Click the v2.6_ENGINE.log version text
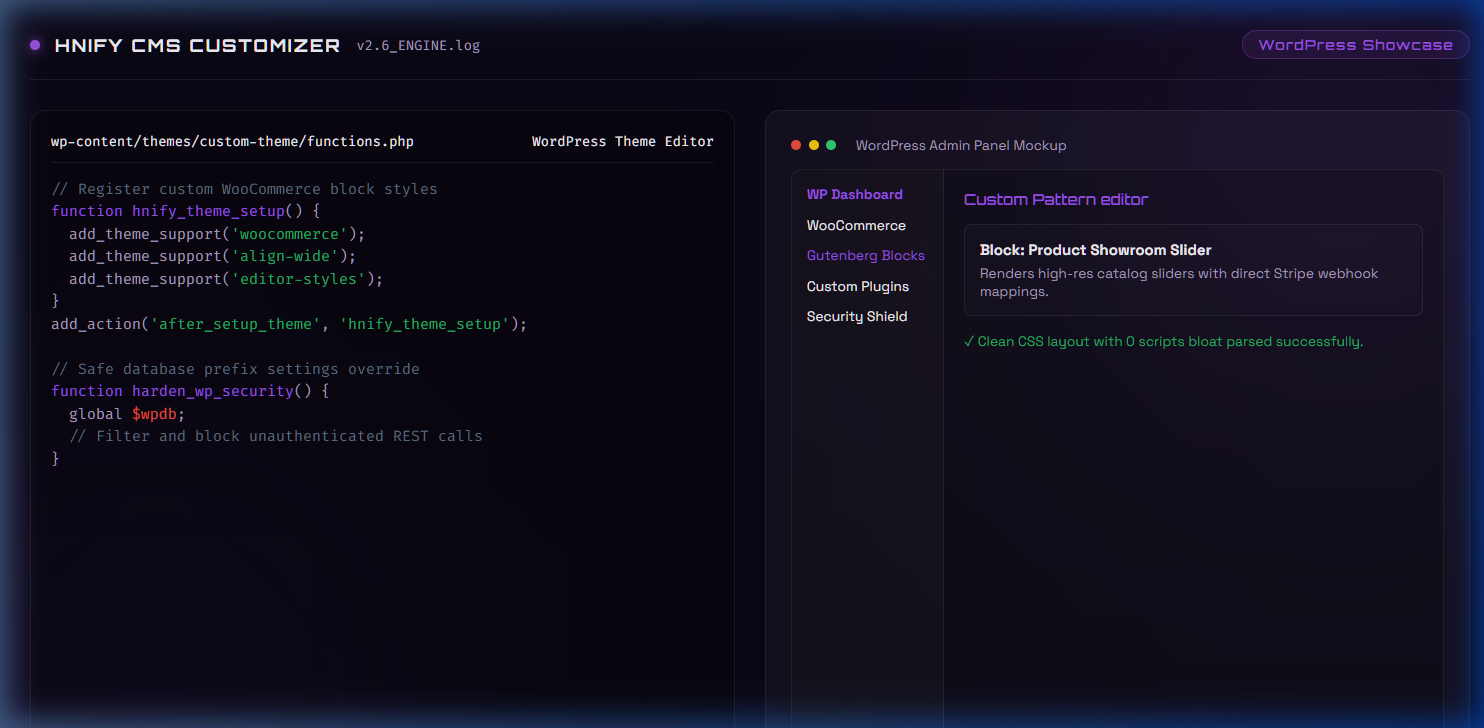Viewport: 1484px width, 728px height. (418, 46)
